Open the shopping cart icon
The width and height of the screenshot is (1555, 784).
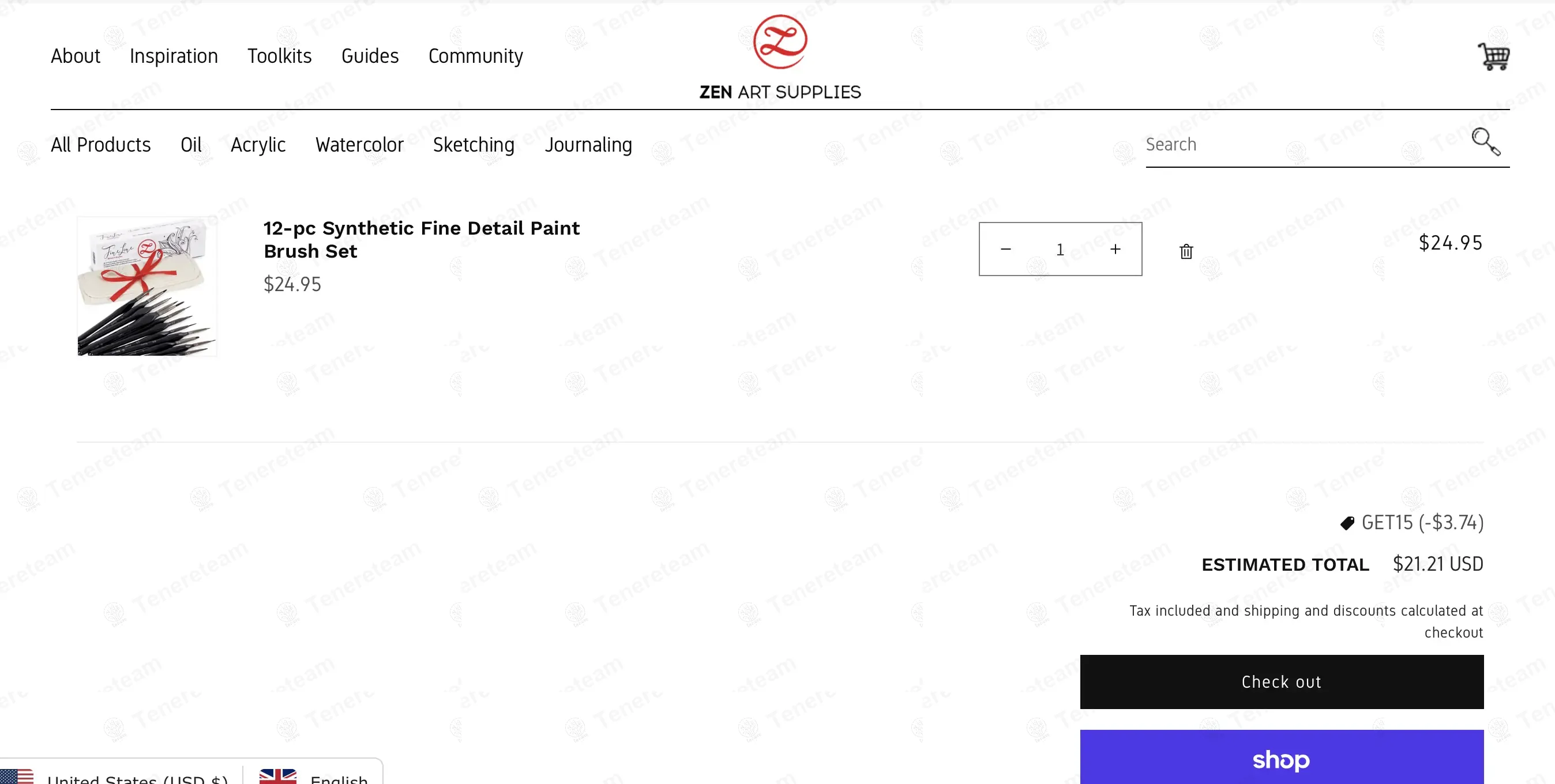click(1493, 56)
